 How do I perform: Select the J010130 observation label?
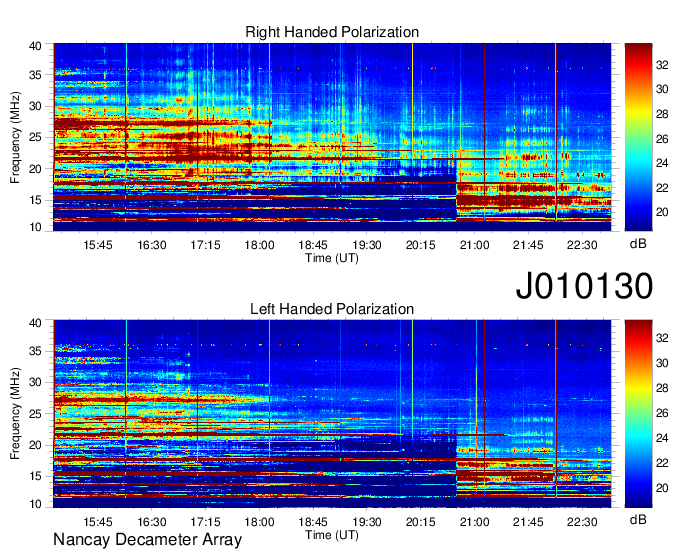click(584, 285)
